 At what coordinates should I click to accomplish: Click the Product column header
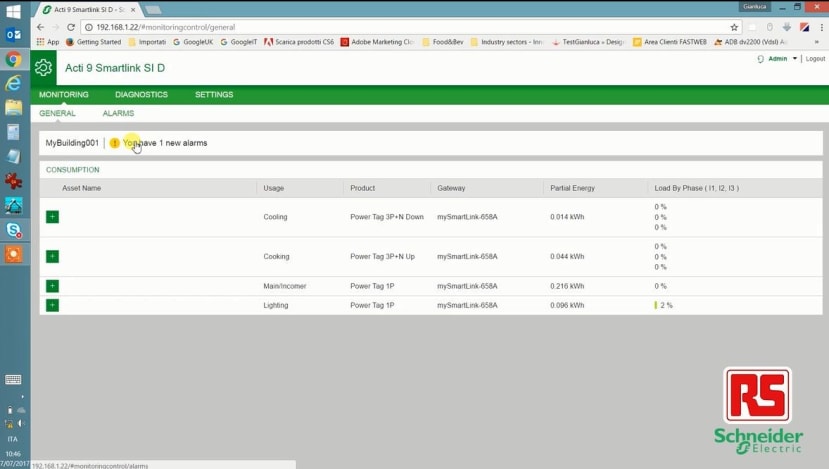click(x=363, y=188)
